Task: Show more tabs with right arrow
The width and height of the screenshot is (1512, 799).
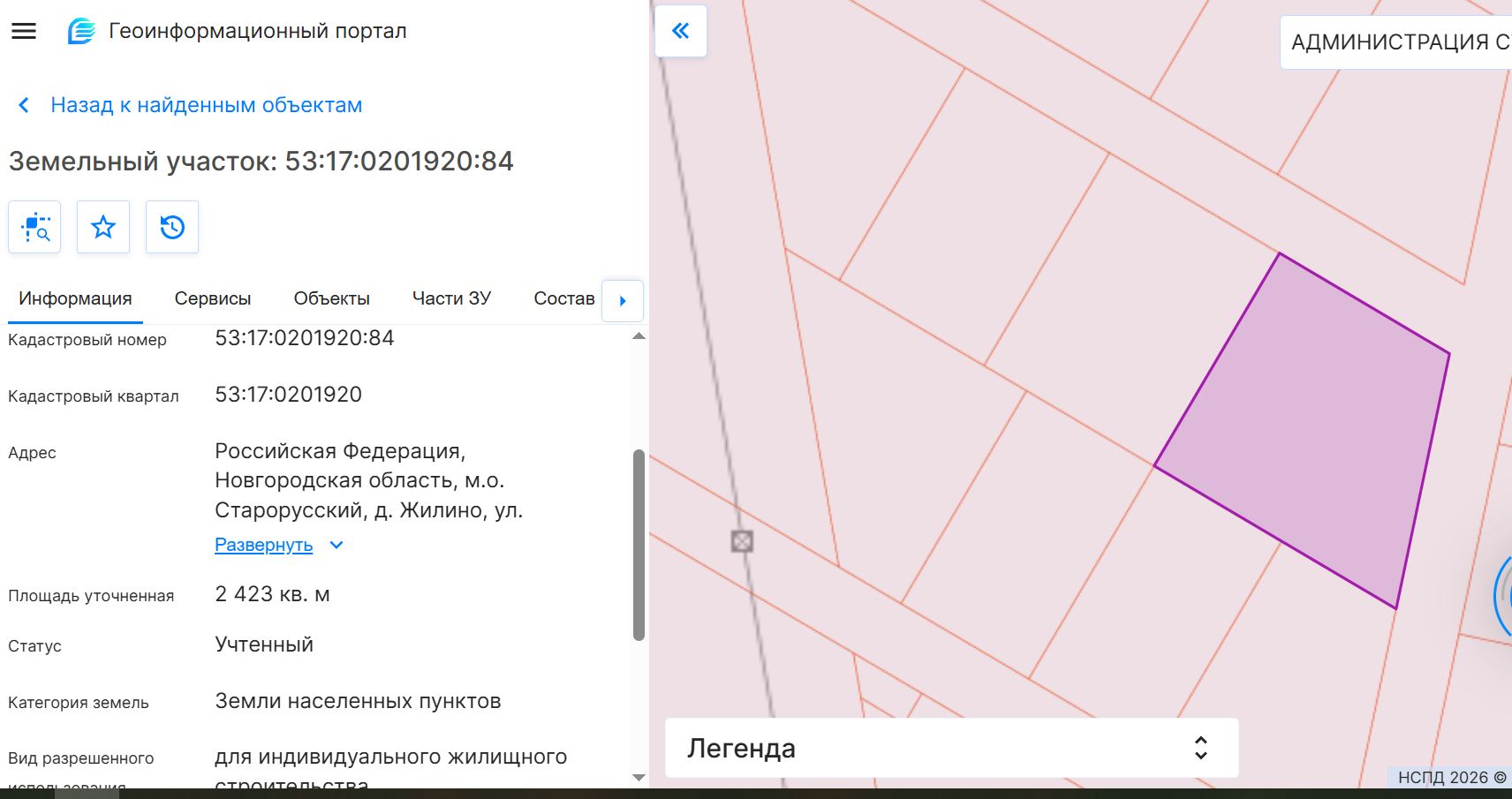Action: tap(623, 301)
